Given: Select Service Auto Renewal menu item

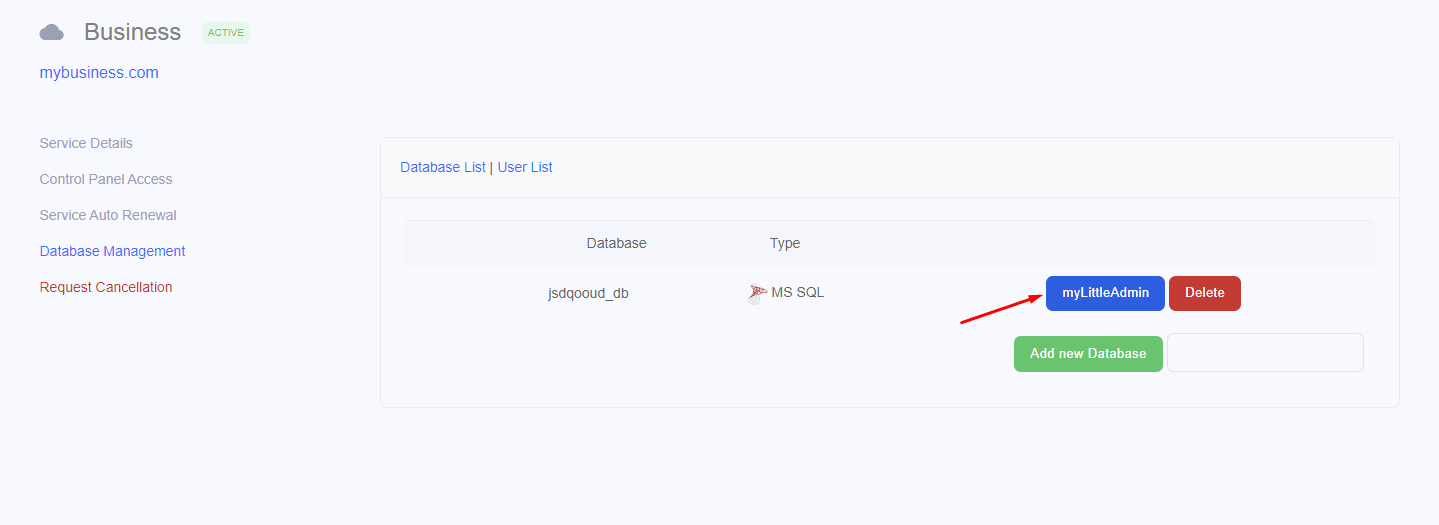Looking at the screenshot, I should [x=108, y=215].
